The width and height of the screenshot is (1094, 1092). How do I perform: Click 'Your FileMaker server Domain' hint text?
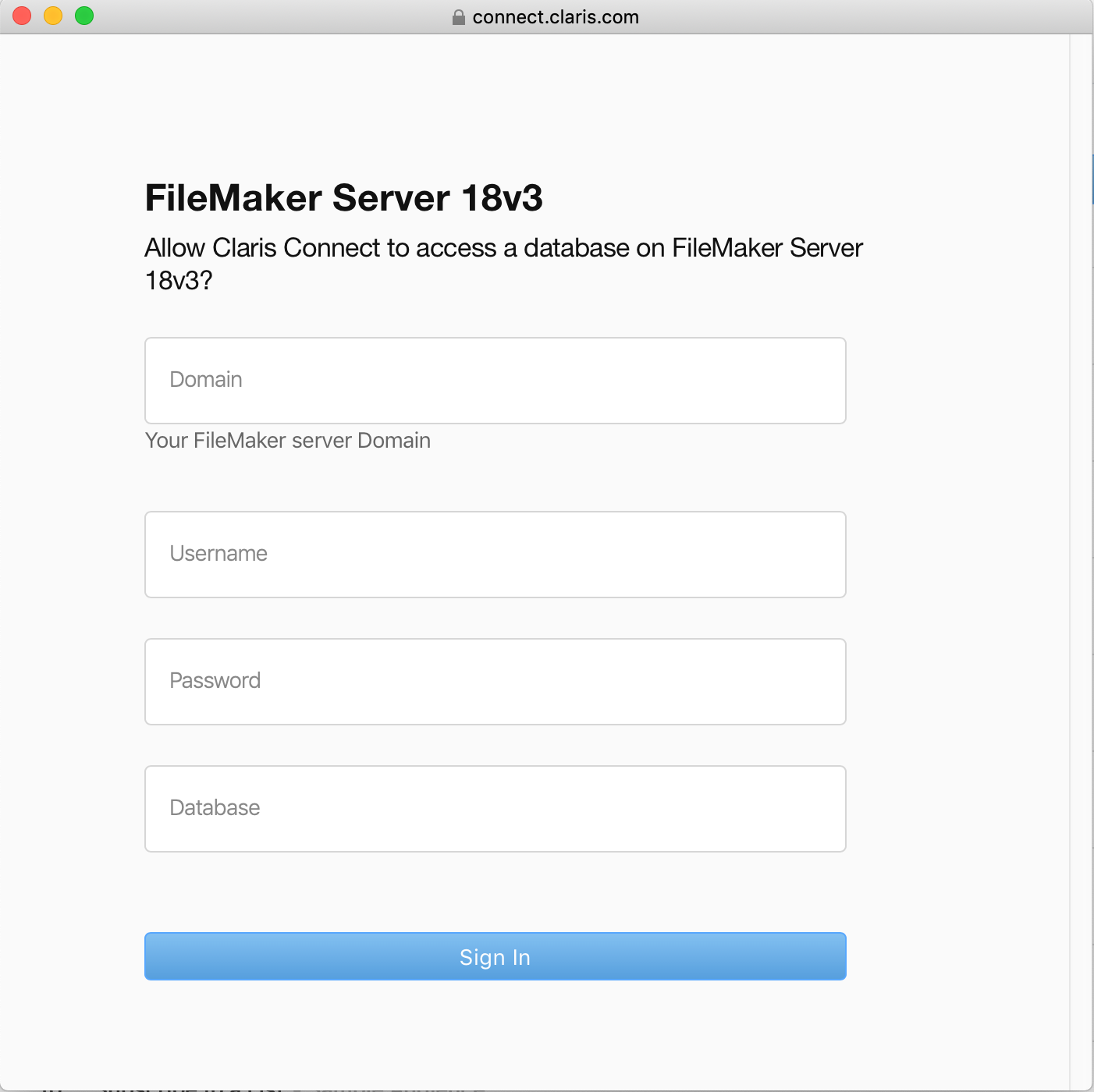[x=288, y=441]
